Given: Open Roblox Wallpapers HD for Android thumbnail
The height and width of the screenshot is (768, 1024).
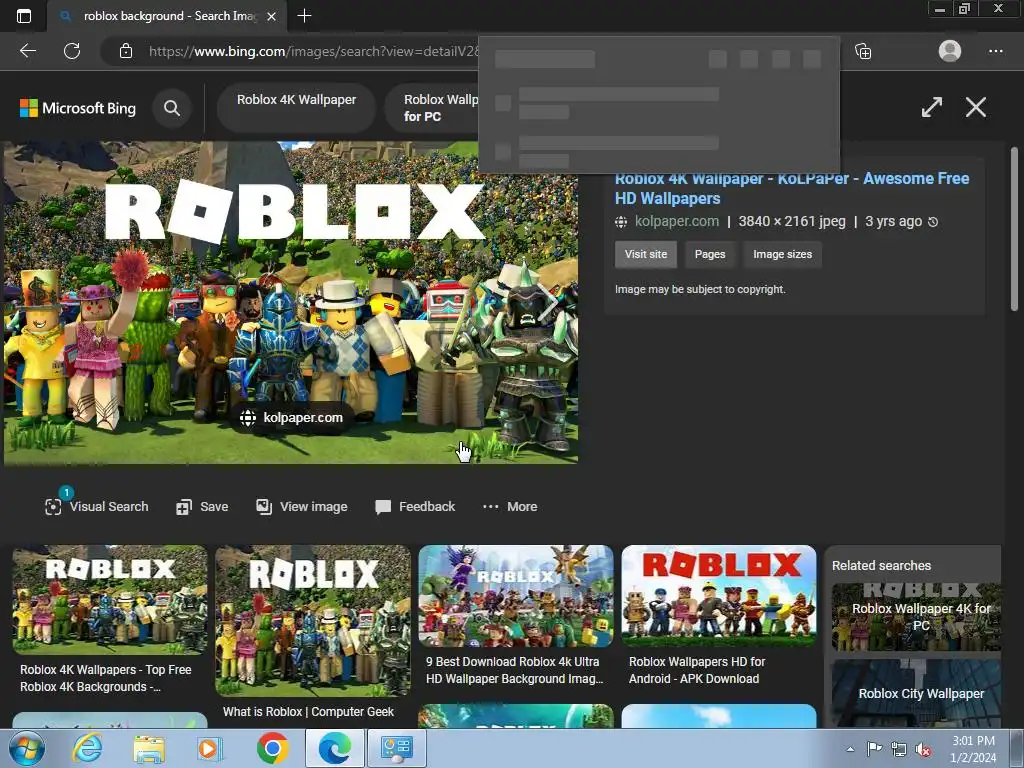Looking at the screenshot, I should coord(719,596).
